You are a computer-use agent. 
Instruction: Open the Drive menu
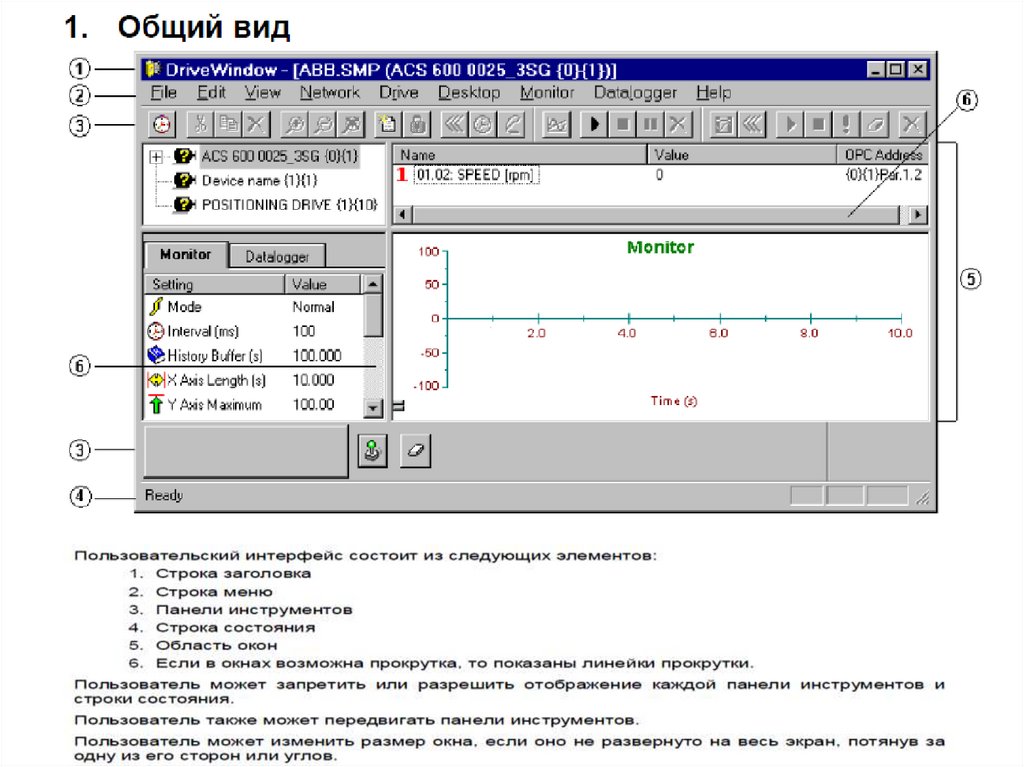(398, 93)
